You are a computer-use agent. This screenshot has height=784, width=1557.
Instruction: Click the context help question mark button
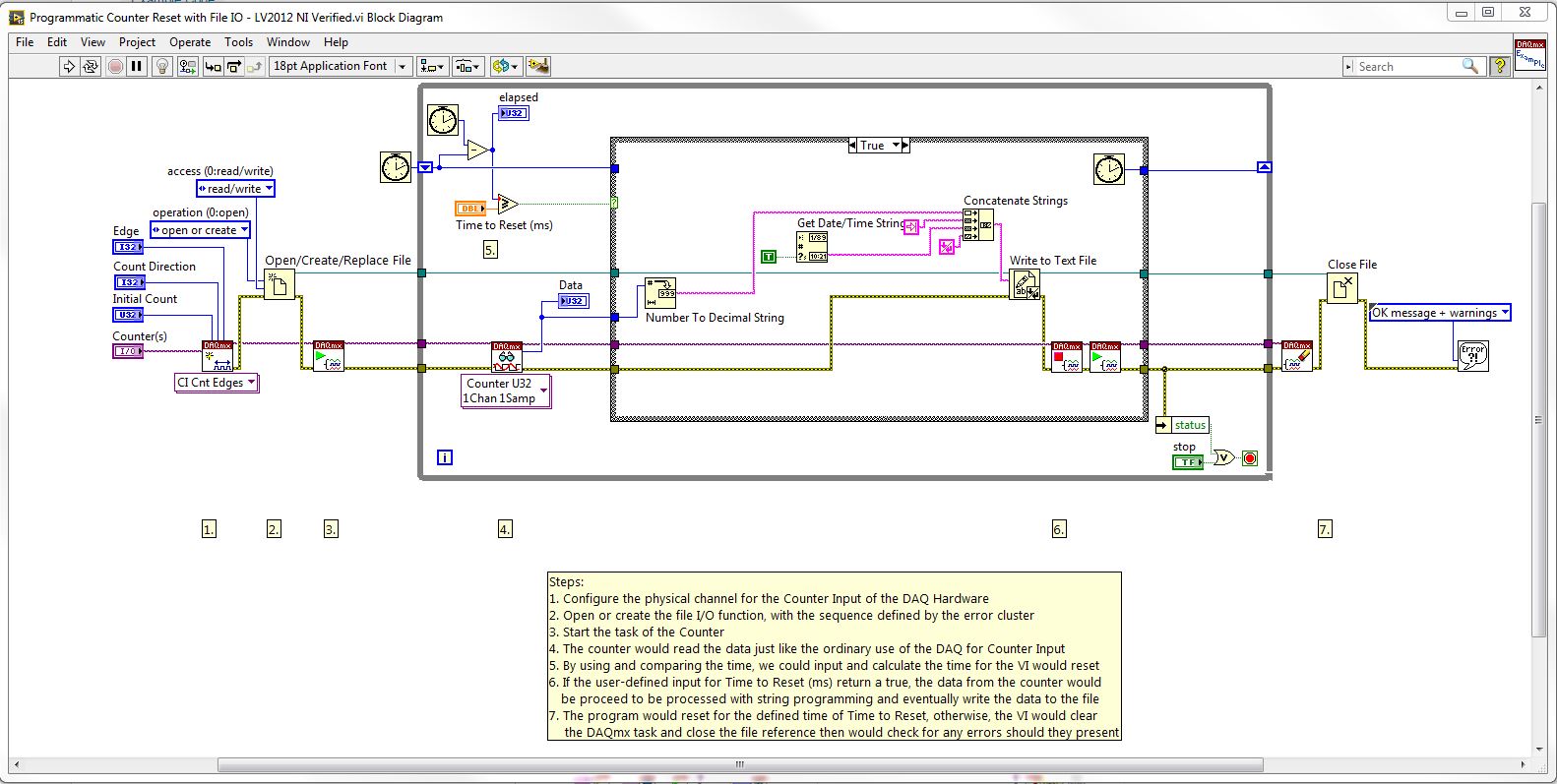pyautogui.click(x=1499, y=66)
